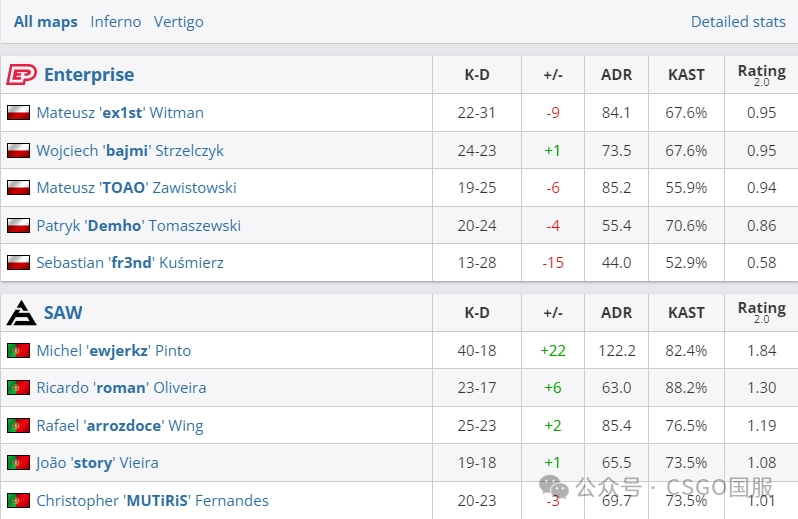This screenshot has height=519, width=798.
Task: Open Mateusz 'TOAO' Zawistowski player link
Action: 136,188
